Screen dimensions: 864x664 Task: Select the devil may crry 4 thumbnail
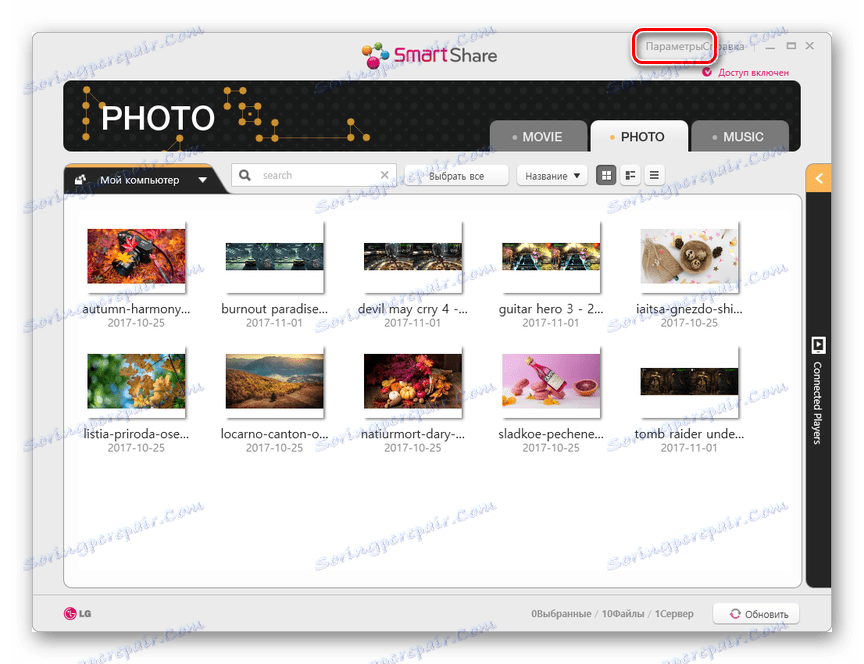(x=413, y=257)
